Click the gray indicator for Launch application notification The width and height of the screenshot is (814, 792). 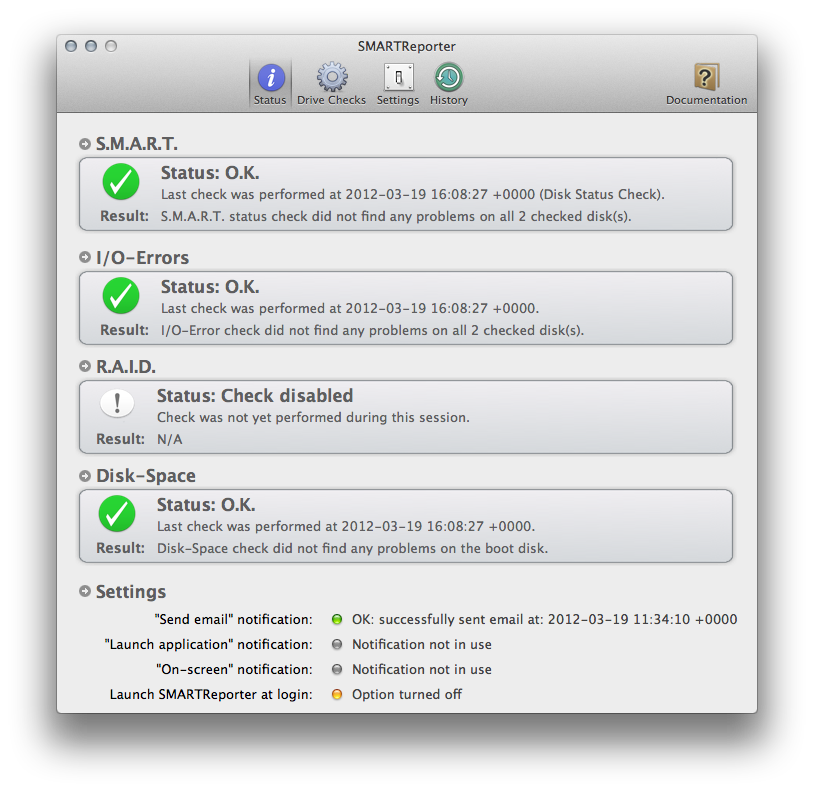tap(337, 644)
